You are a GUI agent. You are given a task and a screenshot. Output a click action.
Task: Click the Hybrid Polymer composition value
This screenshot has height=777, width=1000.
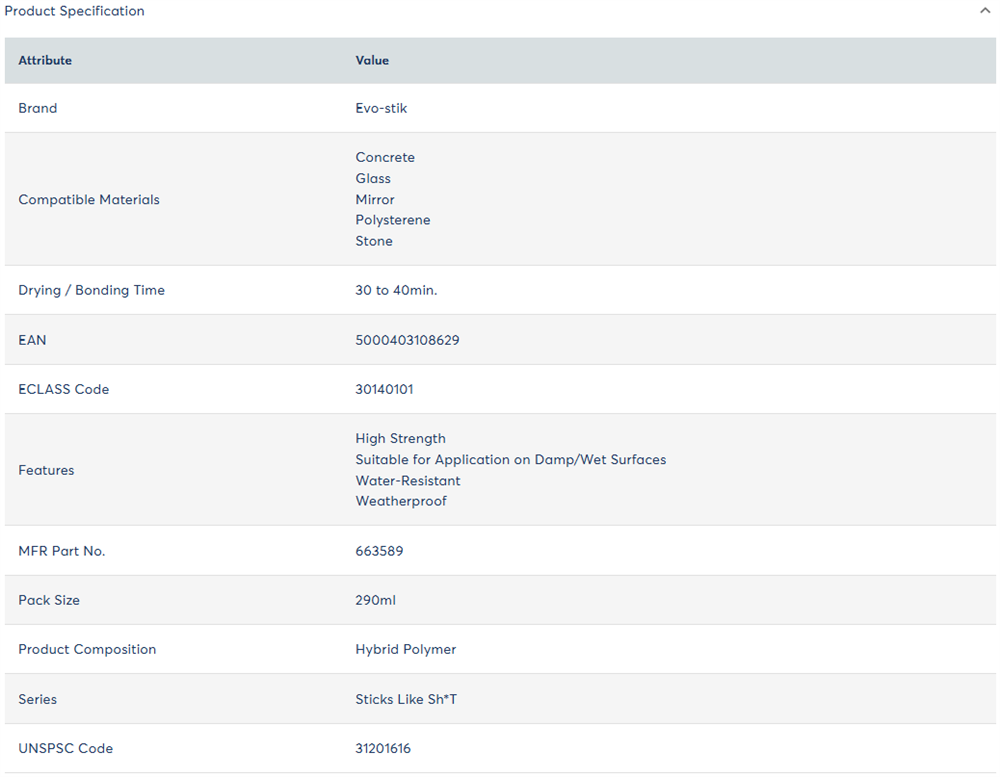tap(405, 649)
